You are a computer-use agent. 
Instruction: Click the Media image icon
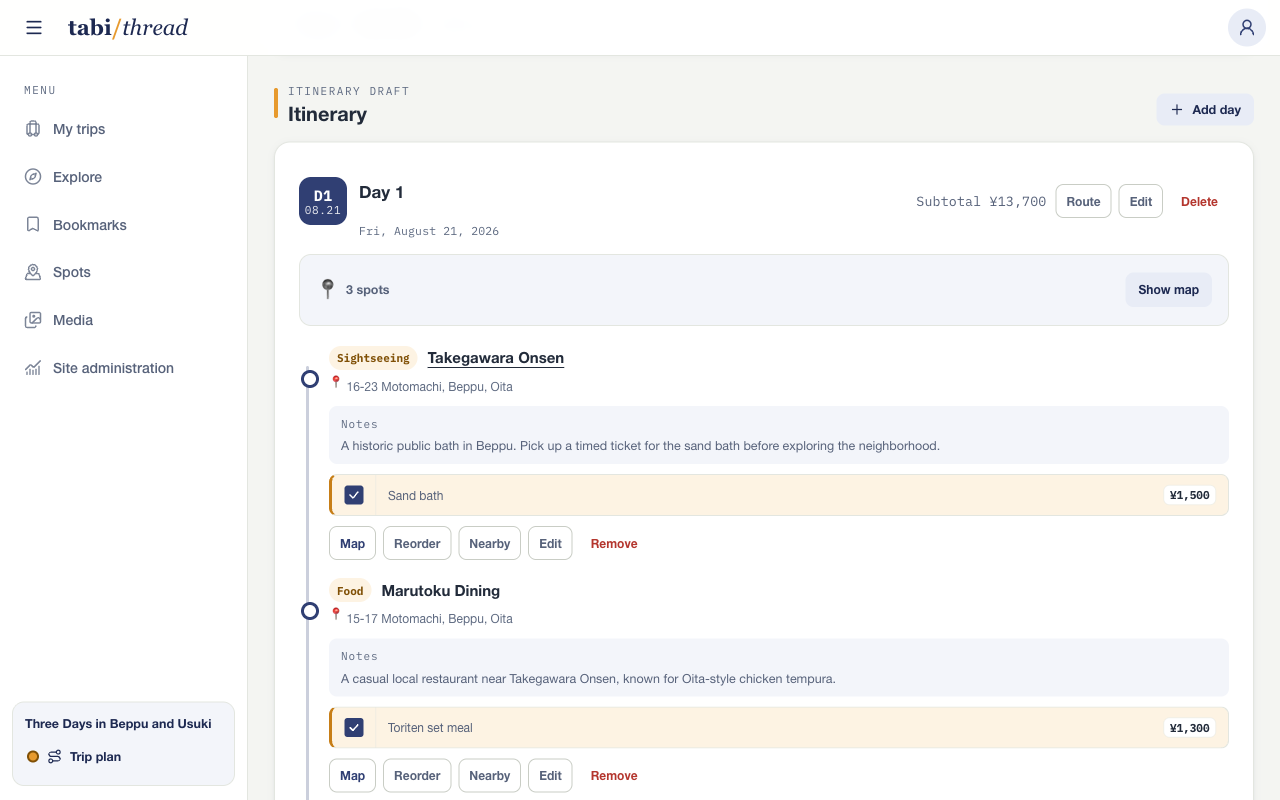33,320
